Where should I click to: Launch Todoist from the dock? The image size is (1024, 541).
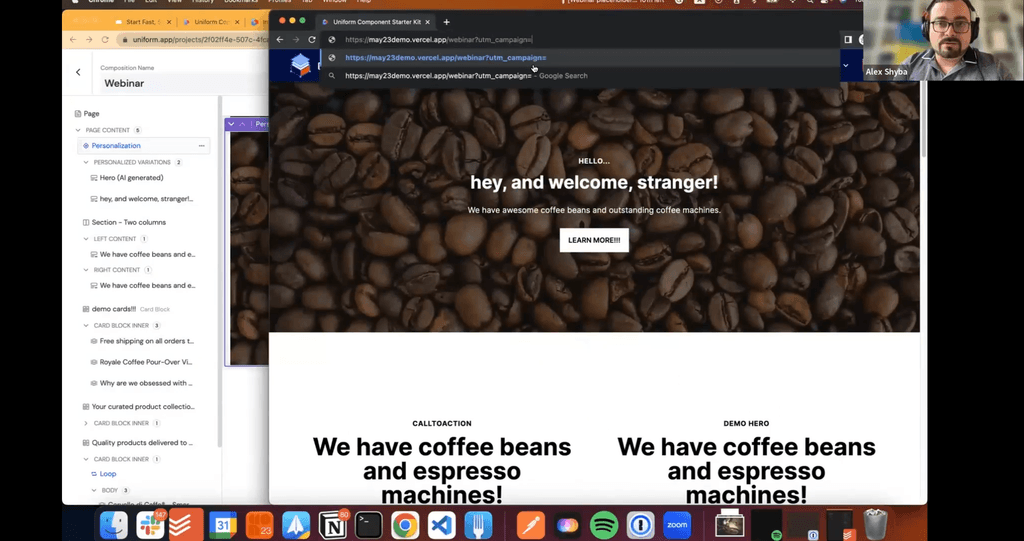click(x=186, y=525)
